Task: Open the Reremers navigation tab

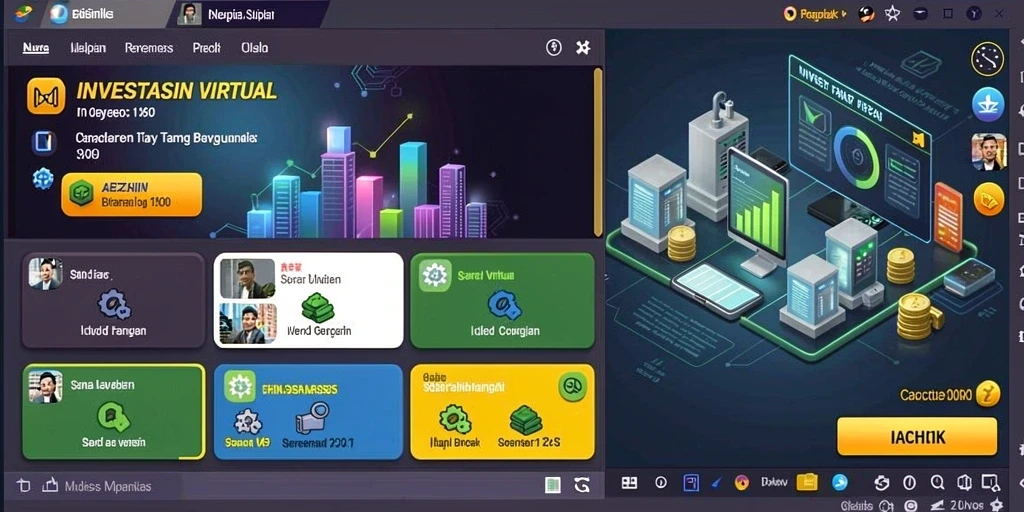Action: (149, 48)
